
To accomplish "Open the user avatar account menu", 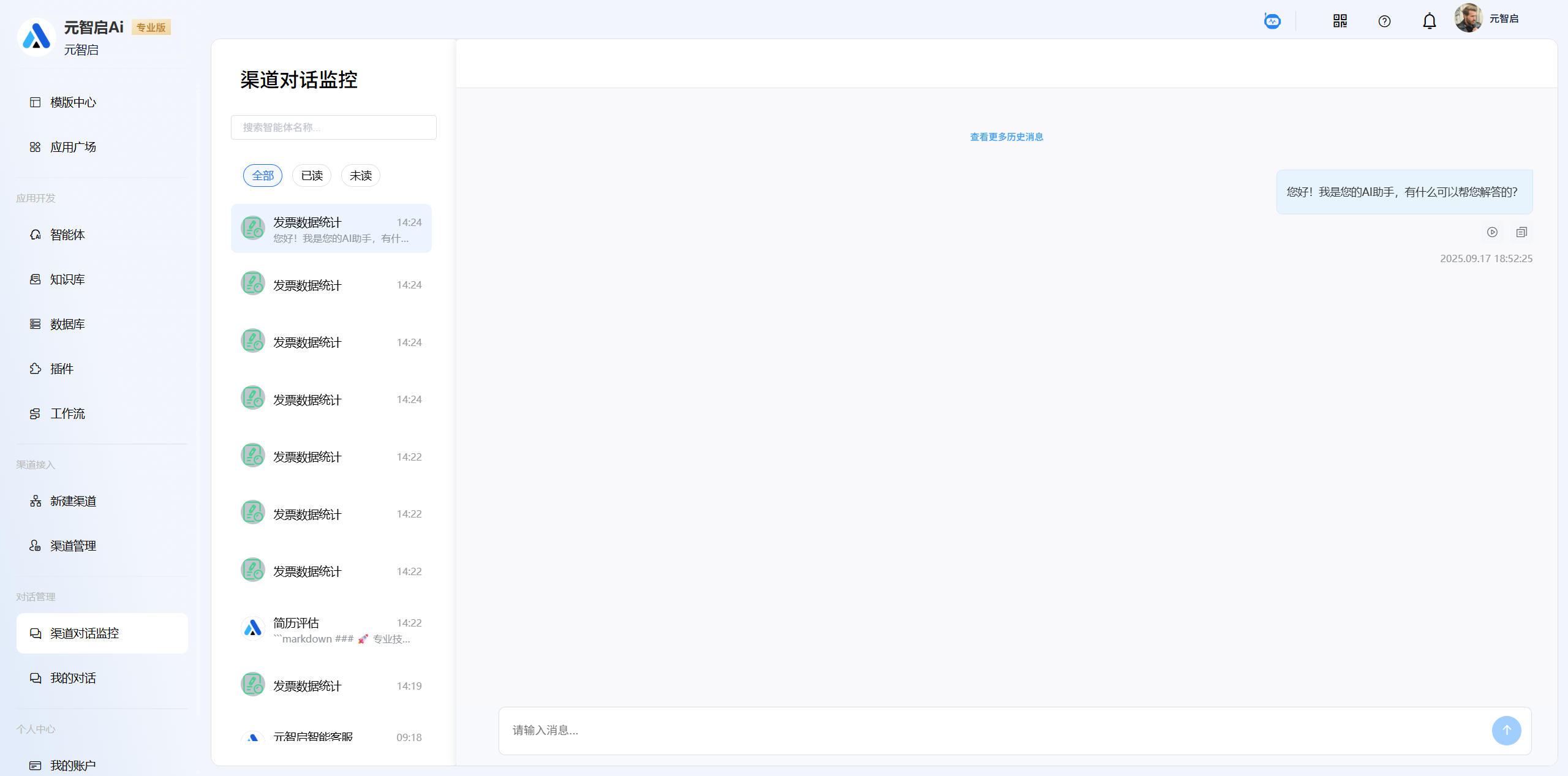I will point(1468,18).
